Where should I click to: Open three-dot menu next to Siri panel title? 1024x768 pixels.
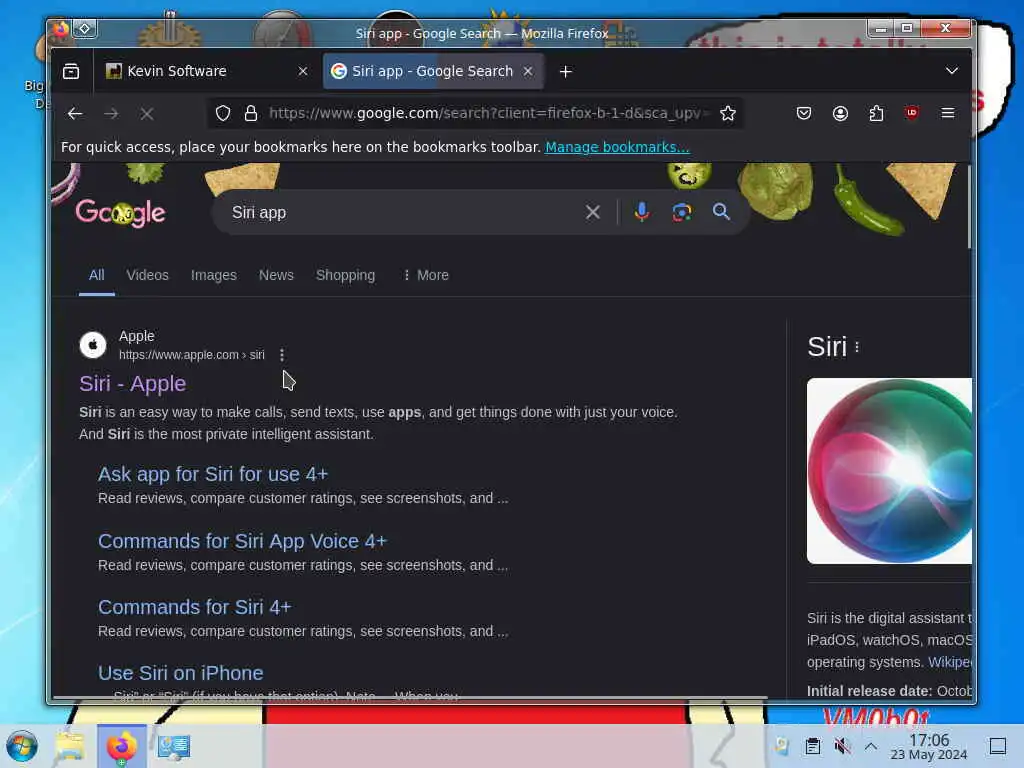pos(857,347)
